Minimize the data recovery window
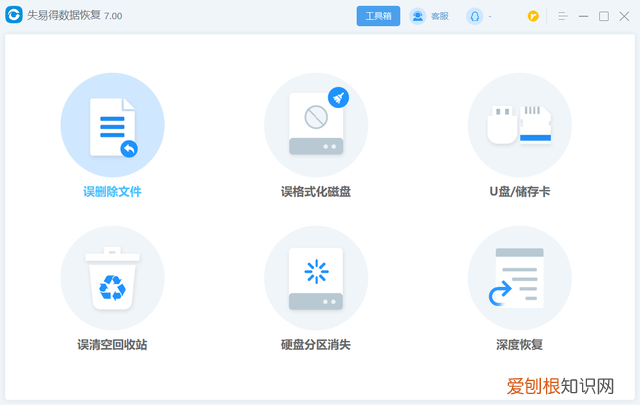Viewport: 640px width, 405px height. pos(584,16)
